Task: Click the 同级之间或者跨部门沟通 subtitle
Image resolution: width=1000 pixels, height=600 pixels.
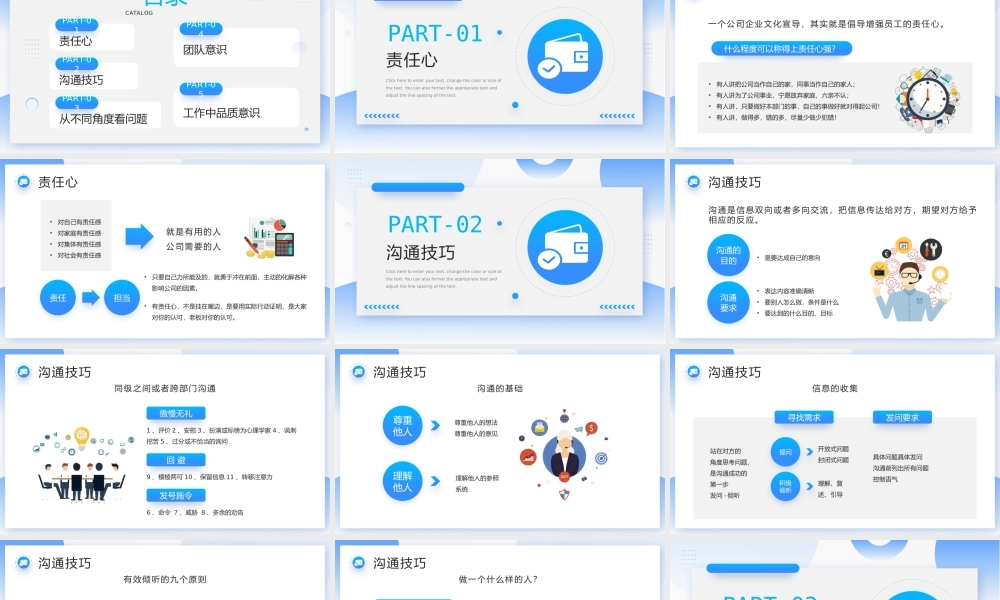Action: pyautogui.click(x=165, y=388)
